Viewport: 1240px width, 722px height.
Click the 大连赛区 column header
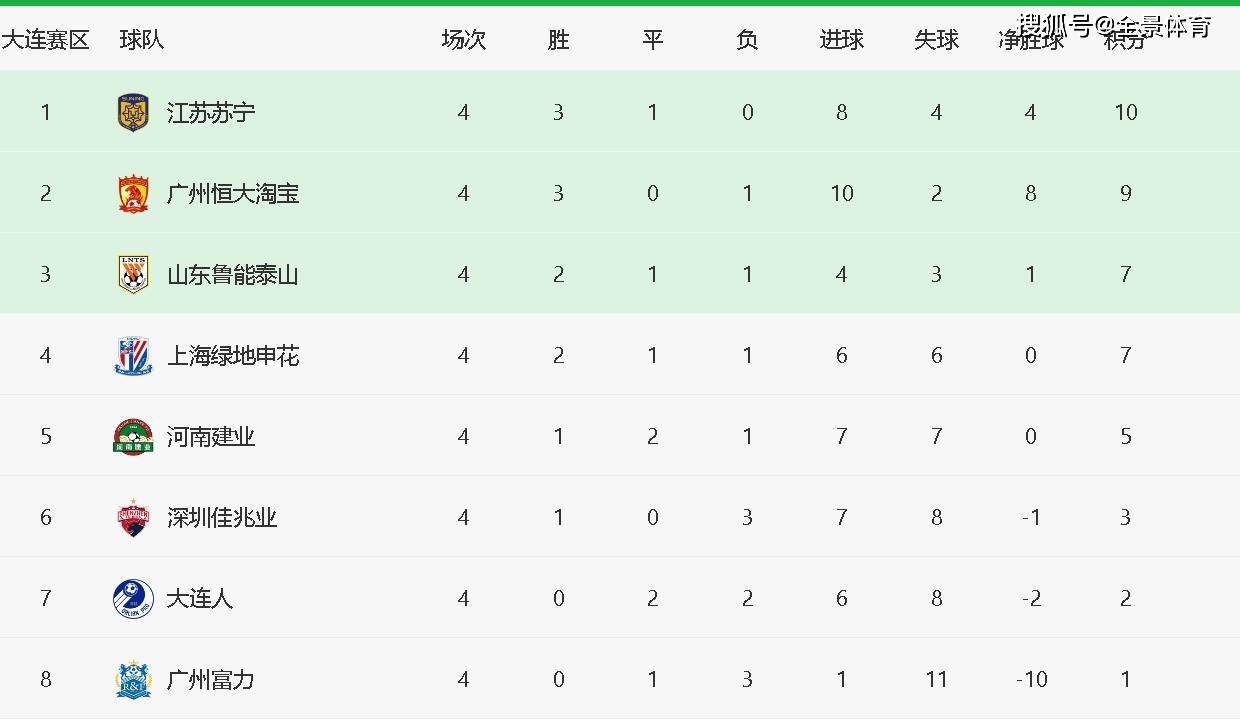tap(45, 40)
